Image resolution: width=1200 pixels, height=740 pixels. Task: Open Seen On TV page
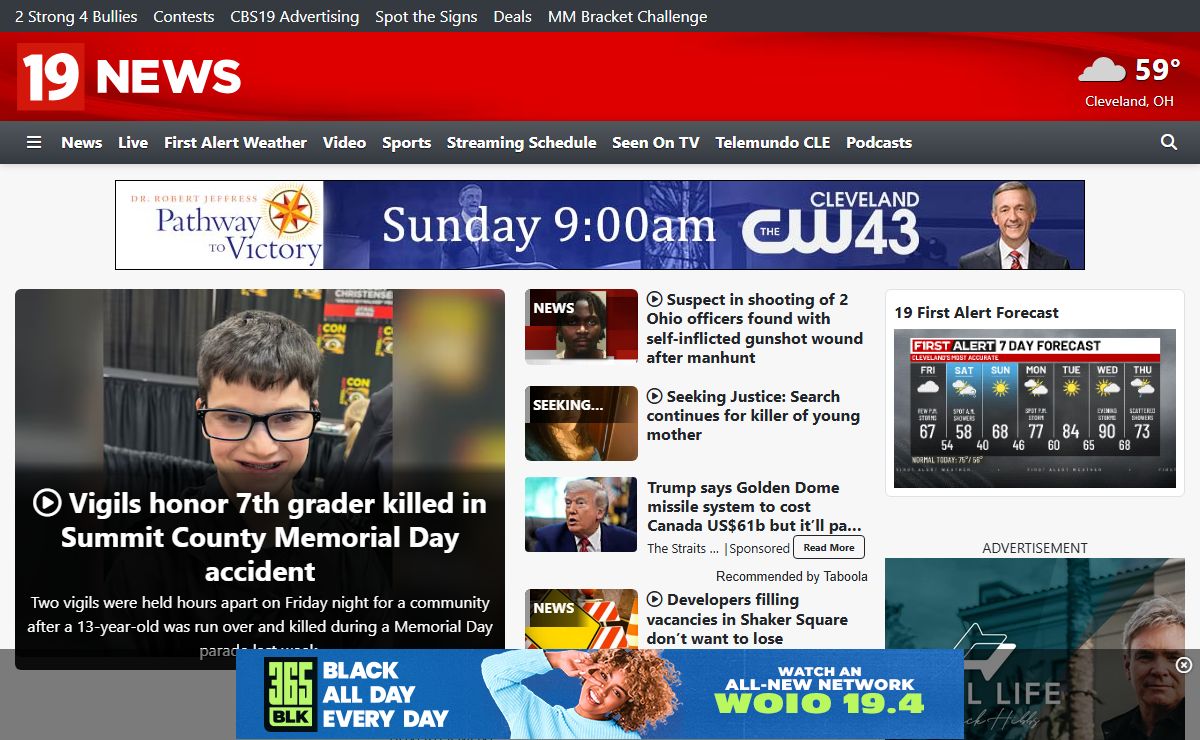(655, 142)
